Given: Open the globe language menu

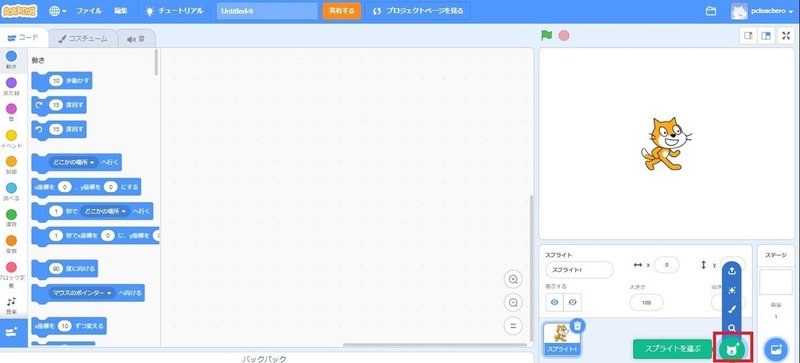Looking at the screenshot, I should (x=58, y=11).
